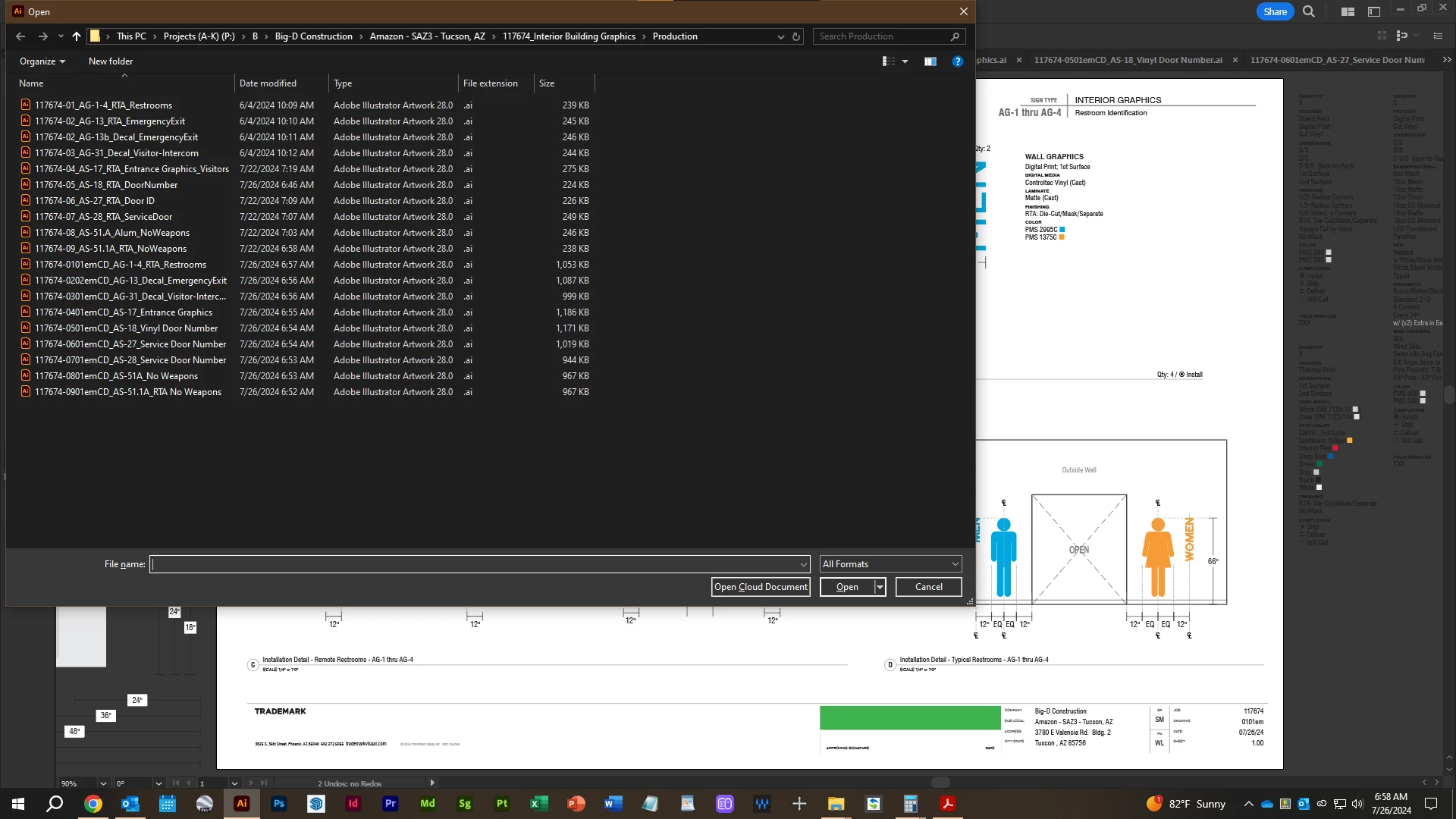Click the Cancel button
Viewport: 1456px width, 819px height.
click(x=928, y=587)
